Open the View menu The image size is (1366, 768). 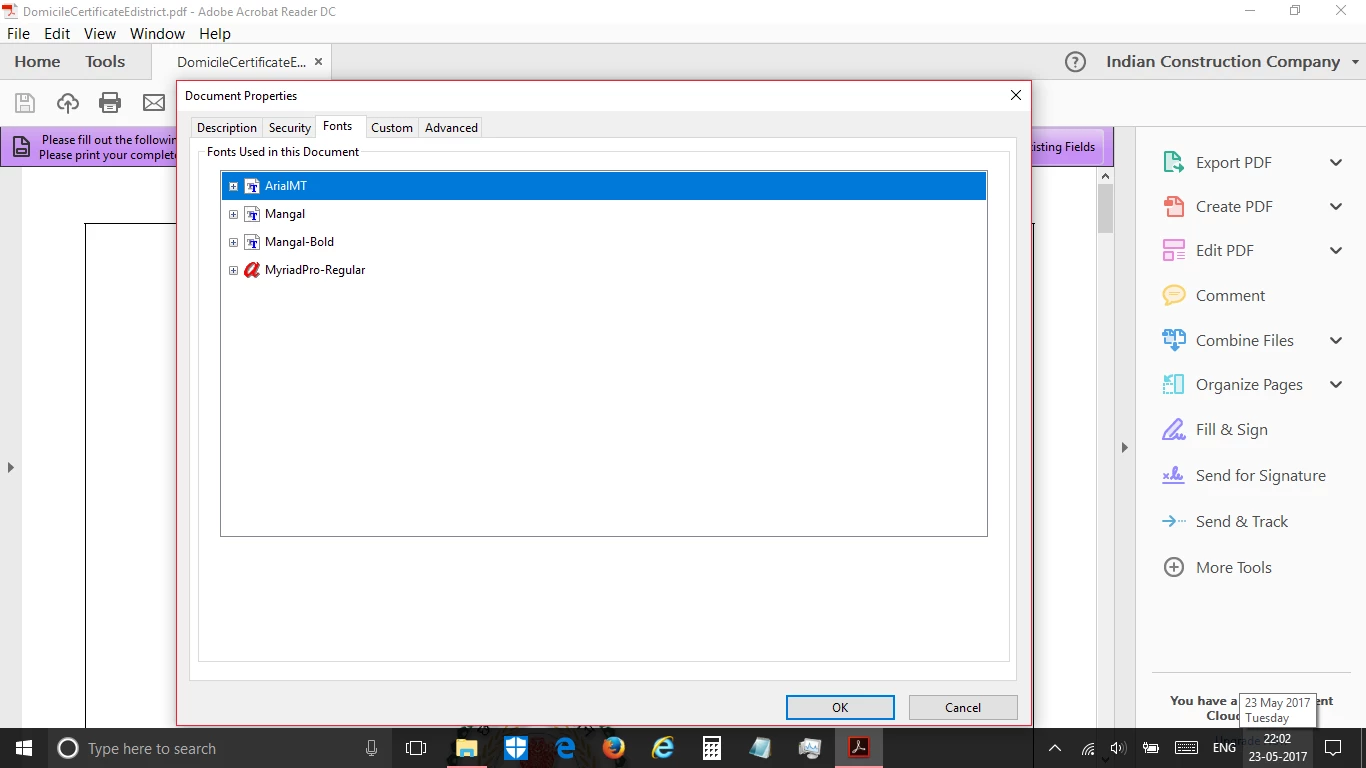tap(100, 33)
